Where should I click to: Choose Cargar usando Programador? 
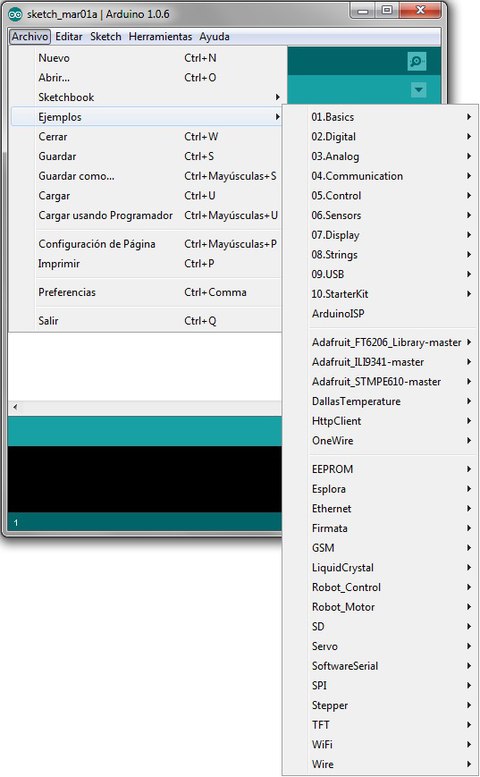coord(147,215)
